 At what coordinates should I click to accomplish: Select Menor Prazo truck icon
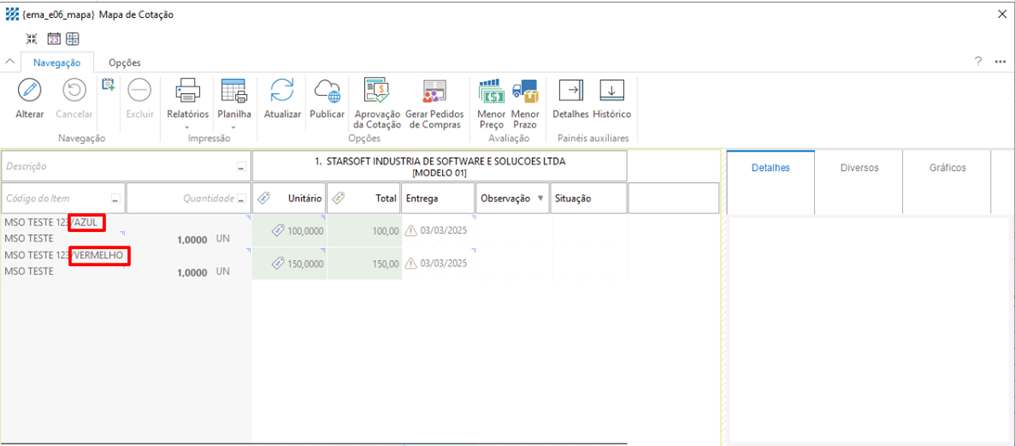click(524, 91)
